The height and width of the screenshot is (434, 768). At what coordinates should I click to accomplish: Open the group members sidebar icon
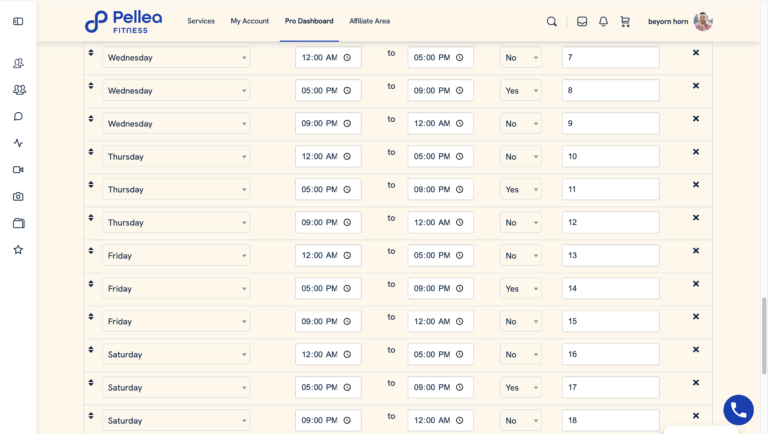coord(19,90)
